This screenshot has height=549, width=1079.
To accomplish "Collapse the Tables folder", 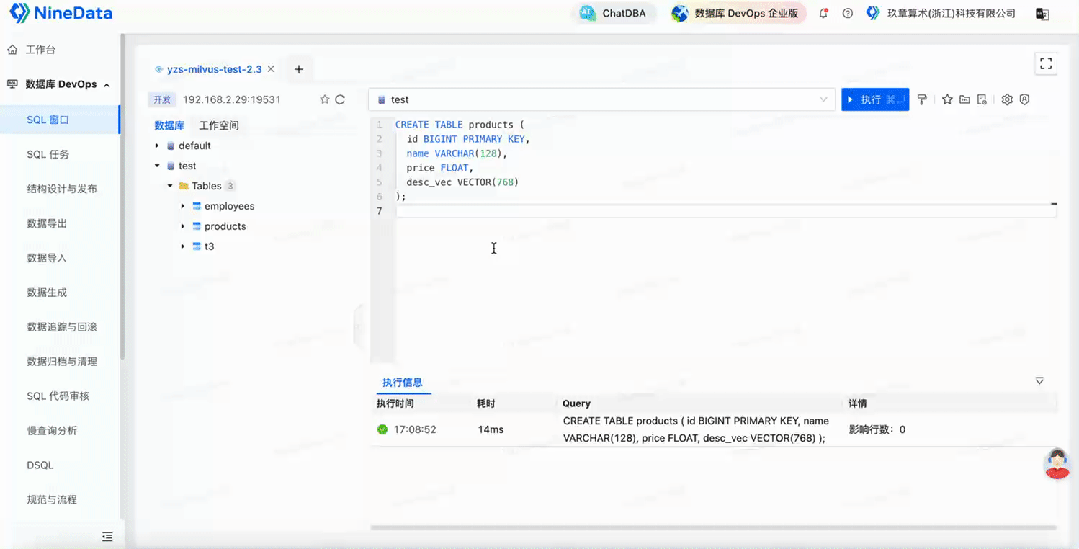I will click(x=170, y=186).
